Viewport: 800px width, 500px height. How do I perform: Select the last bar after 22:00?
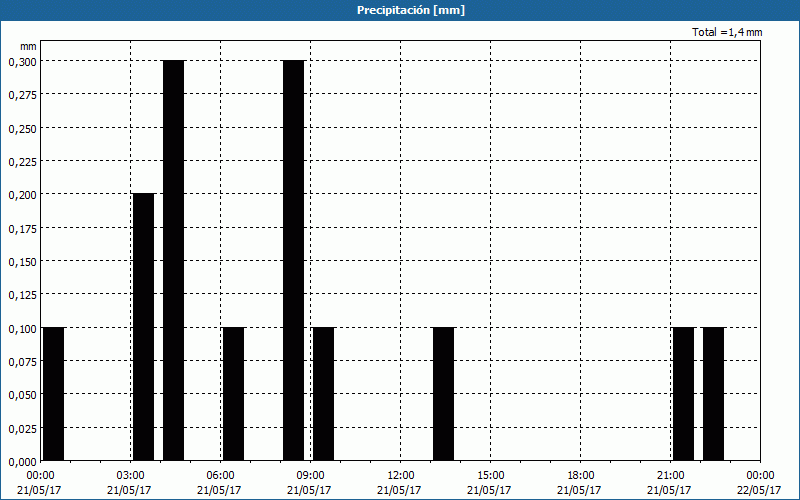coord(713,394)
